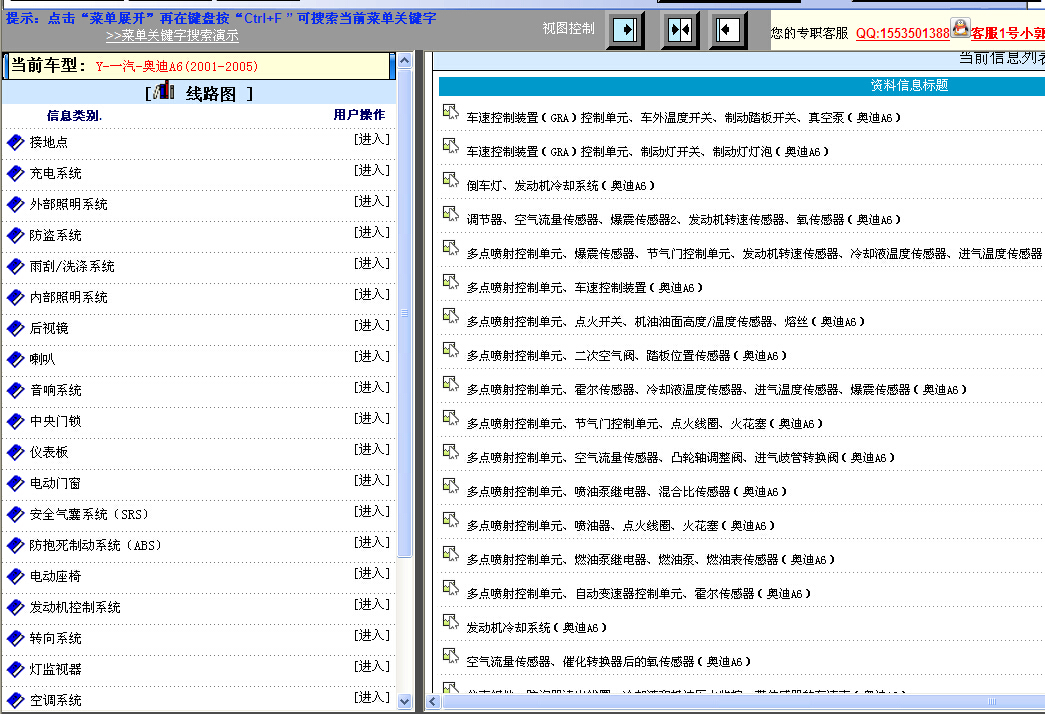Open 多点喷射控制单元、自动变速器控制单元 diagram
The image size is (1045, 714).
point(638,594)
